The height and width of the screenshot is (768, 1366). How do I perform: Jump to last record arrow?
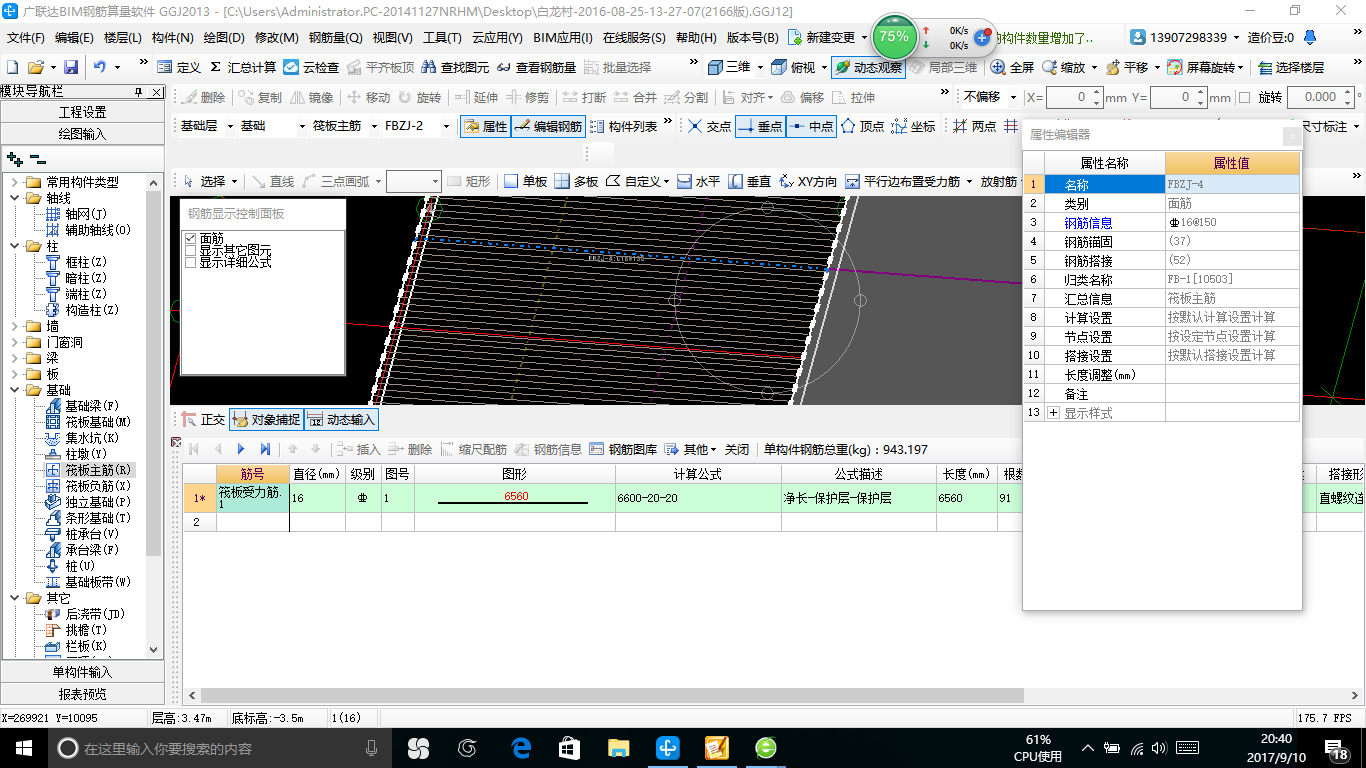coord(265,449)
